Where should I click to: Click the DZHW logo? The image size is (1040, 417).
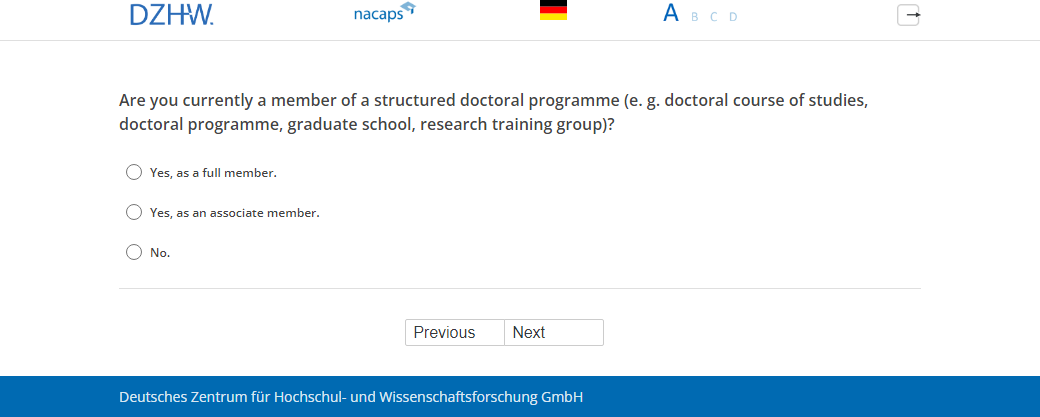click(171, 14)
